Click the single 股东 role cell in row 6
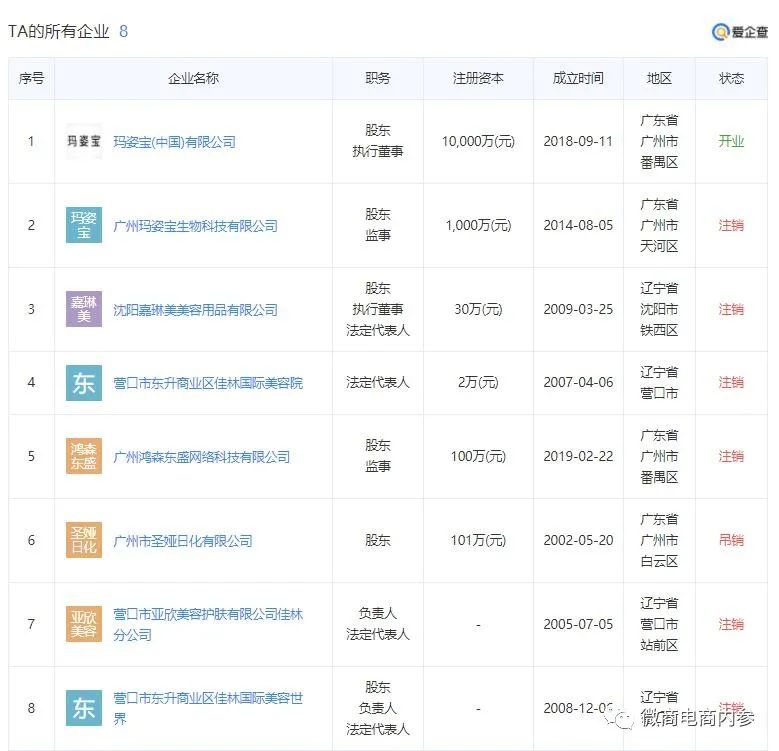Viewport: 779px width, 751px height. [378, 540]
